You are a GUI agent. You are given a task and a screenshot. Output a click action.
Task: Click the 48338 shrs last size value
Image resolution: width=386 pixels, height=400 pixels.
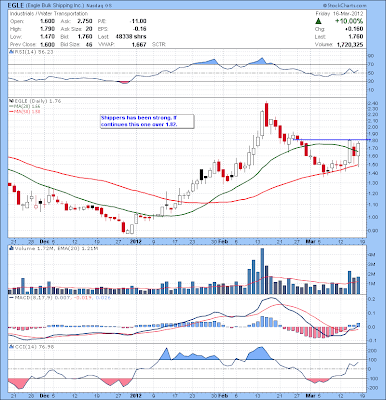[x=131, y=37]
